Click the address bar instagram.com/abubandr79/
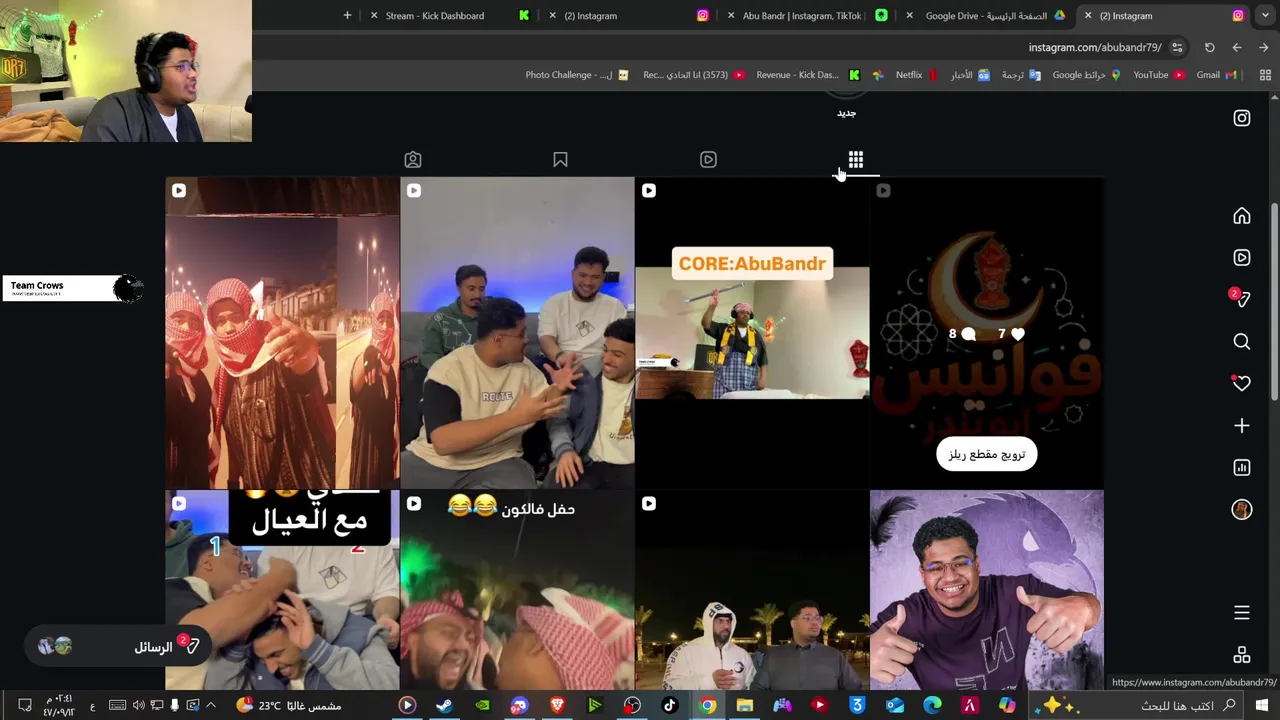The width and height of the screenshot is (1280, 720). click(x=1095, y=47)
